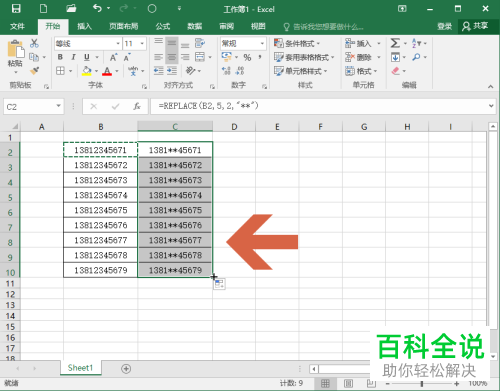Click accounting number format icon
500x391 pixels.
[x=227, y=57]
